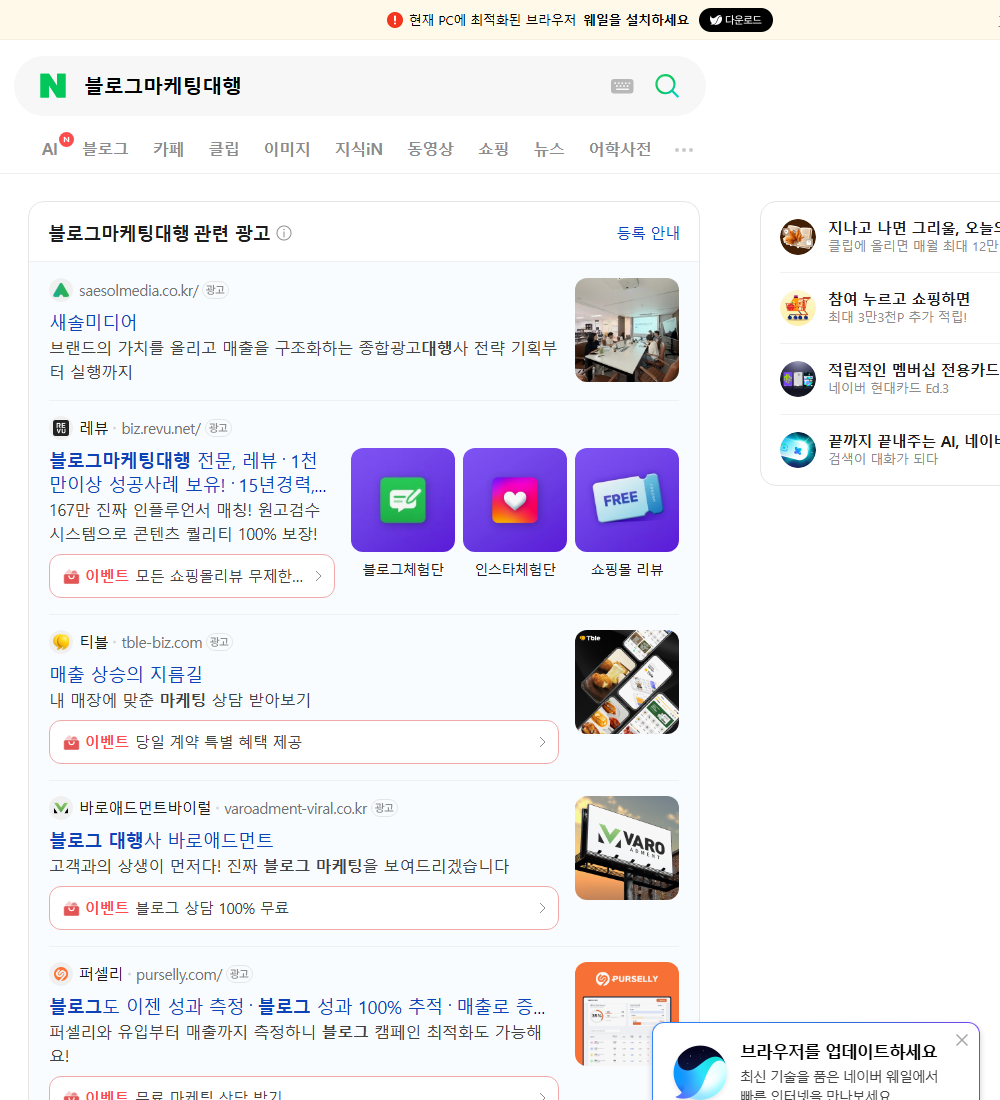Click the 레뷰 favicon icon
The image size is (1000, 1100).
pos(61,428)
